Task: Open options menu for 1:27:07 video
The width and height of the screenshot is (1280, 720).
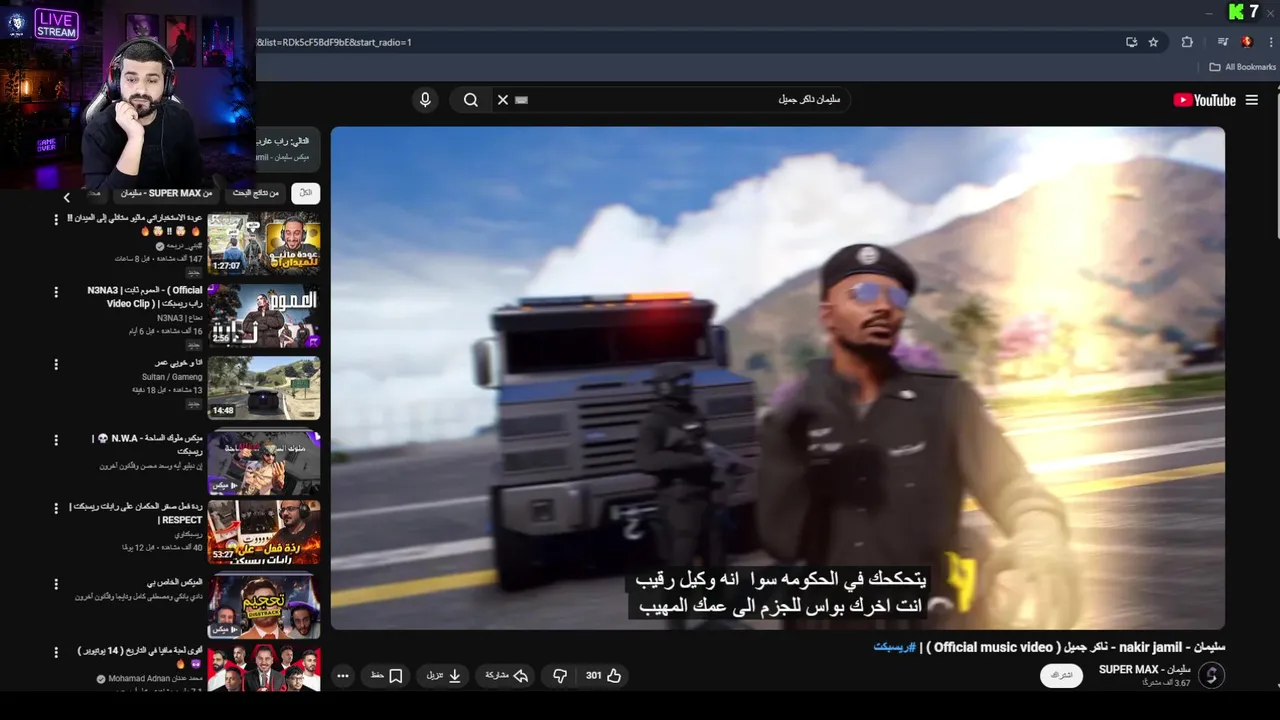Action: [x=56, y=220]
